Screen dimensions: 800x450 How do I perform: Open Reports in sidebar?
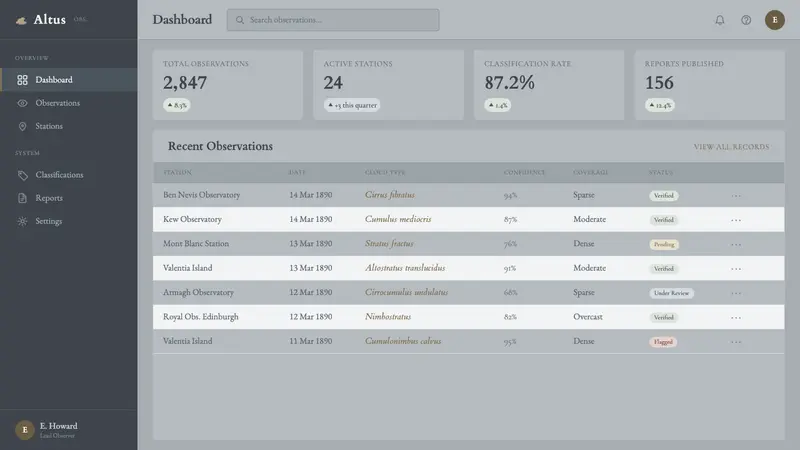(x=69, y=198)
